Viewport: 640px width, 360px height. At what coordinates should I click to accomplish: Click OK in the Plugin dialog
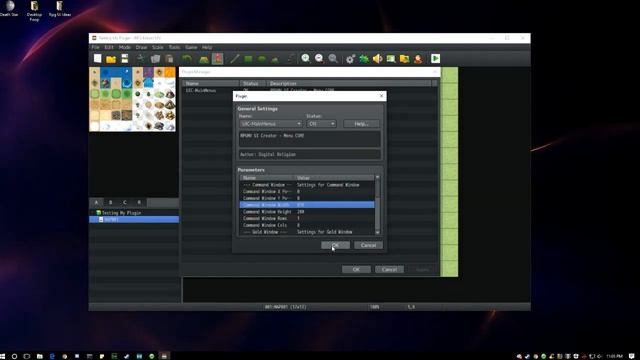coord(335,245)
